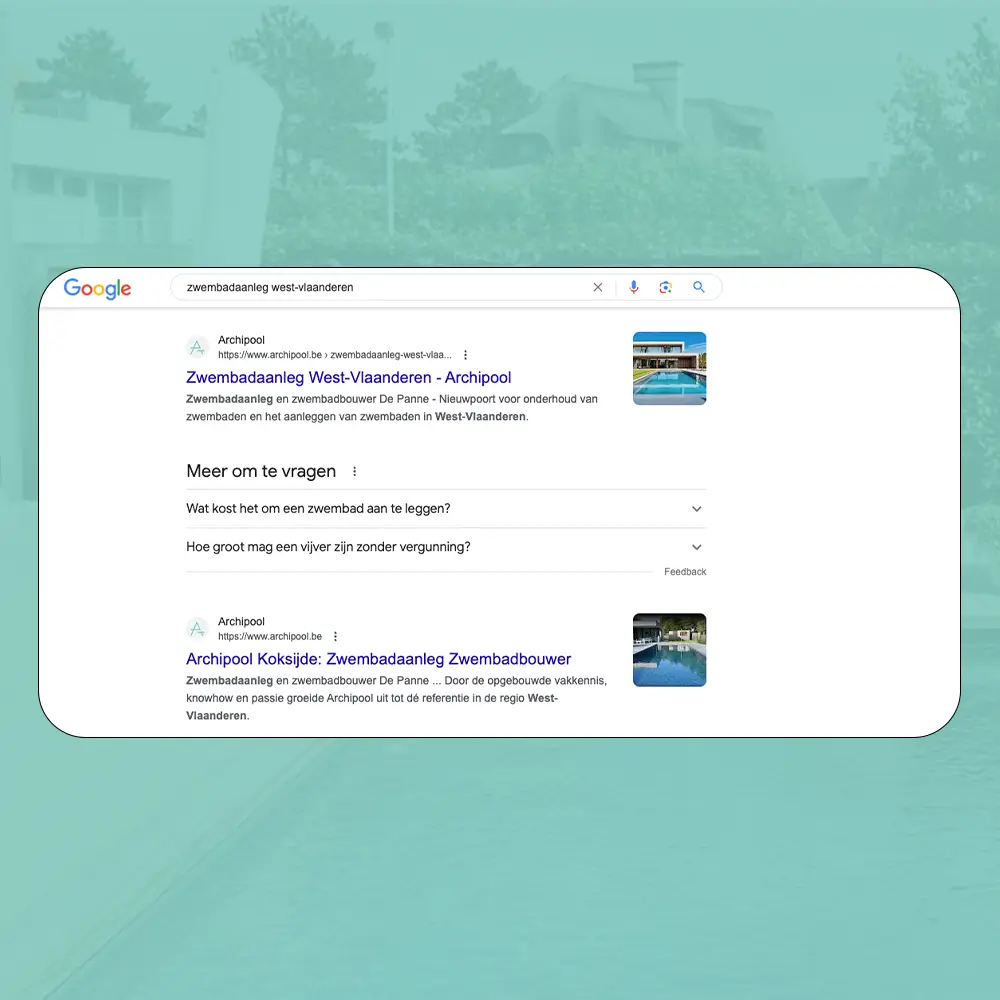The image size is (1000, 1000).
Task: Open three-dot menu beside the archipool.be › zwembadaanleg URL
Action: click(x=465, y=355)
